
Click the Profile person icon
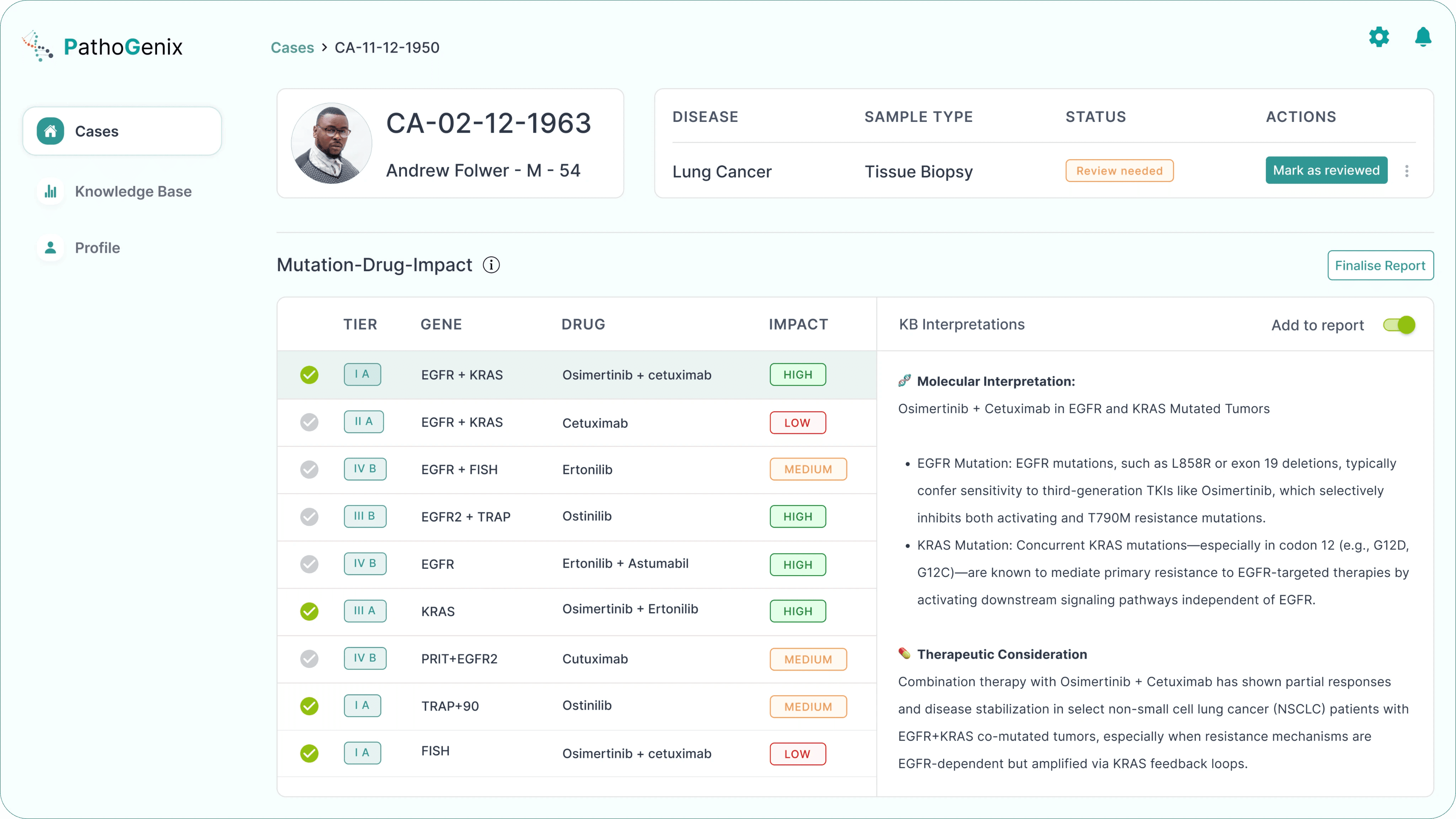click(51, 247)
